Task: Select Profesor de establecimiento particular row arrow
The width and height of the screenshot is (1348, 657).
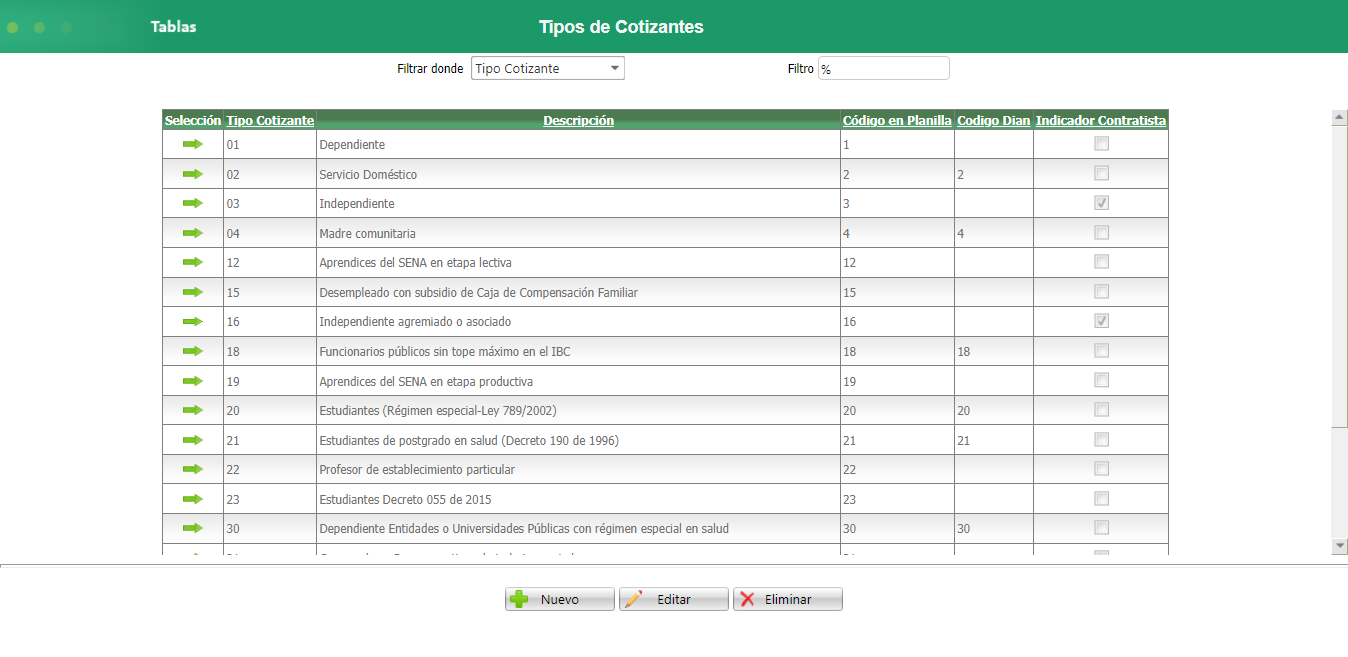Action: click(193, 469)
